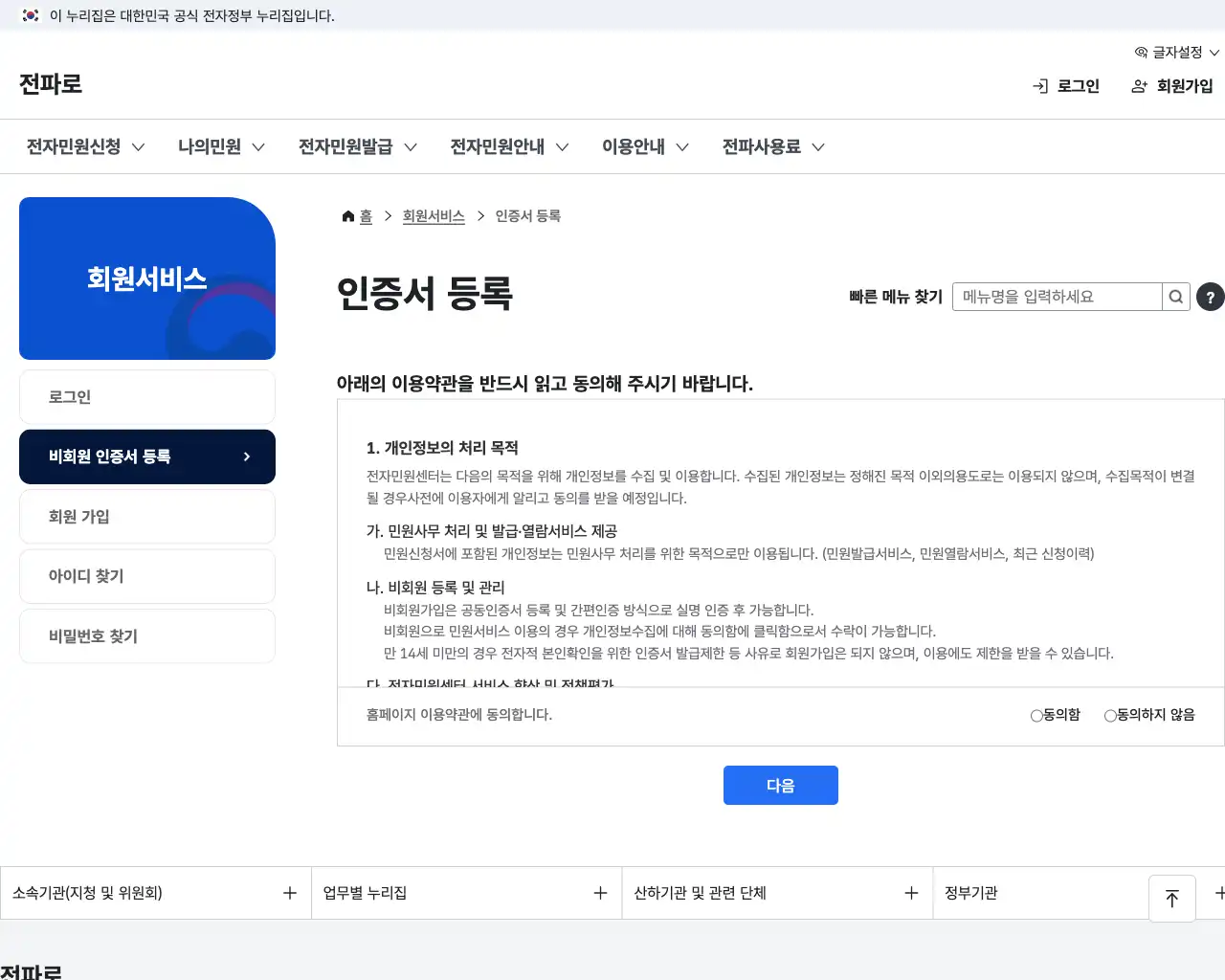
Task: Open the 전자민원안내 dropdown menu
Action: point(510,146)
